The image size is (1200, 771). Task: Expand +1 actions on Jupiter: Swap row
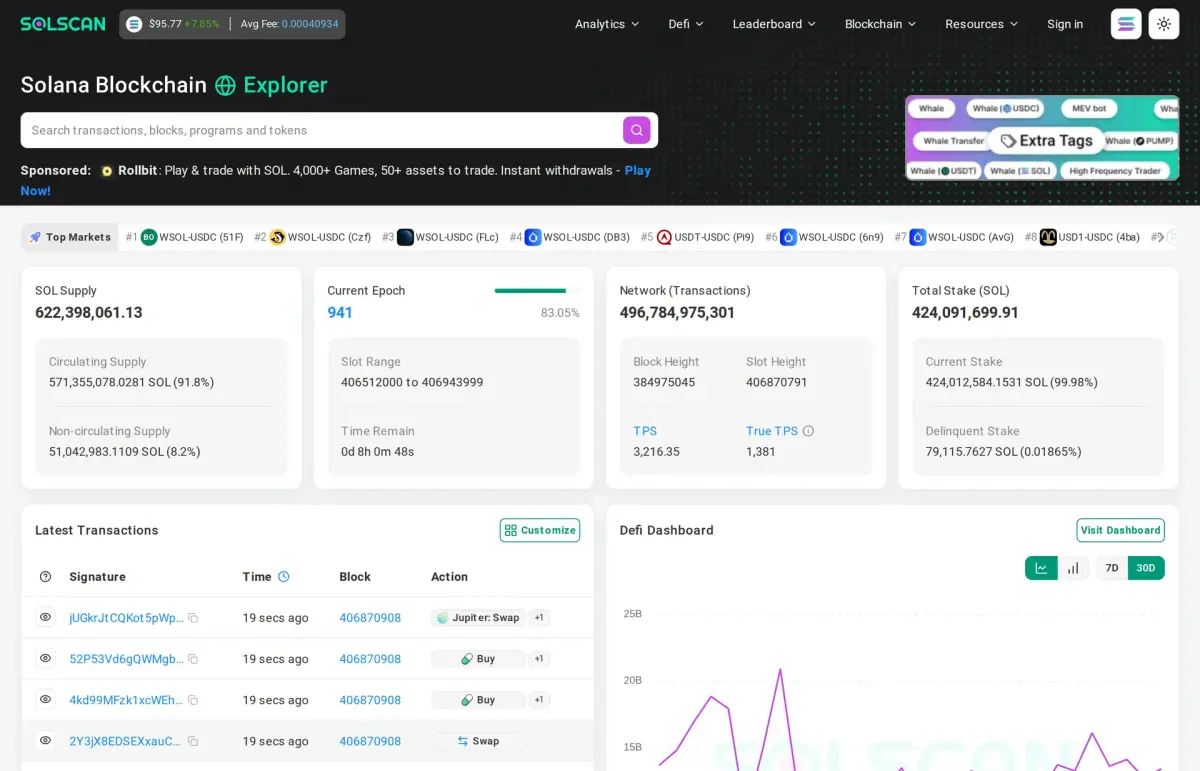539,618
